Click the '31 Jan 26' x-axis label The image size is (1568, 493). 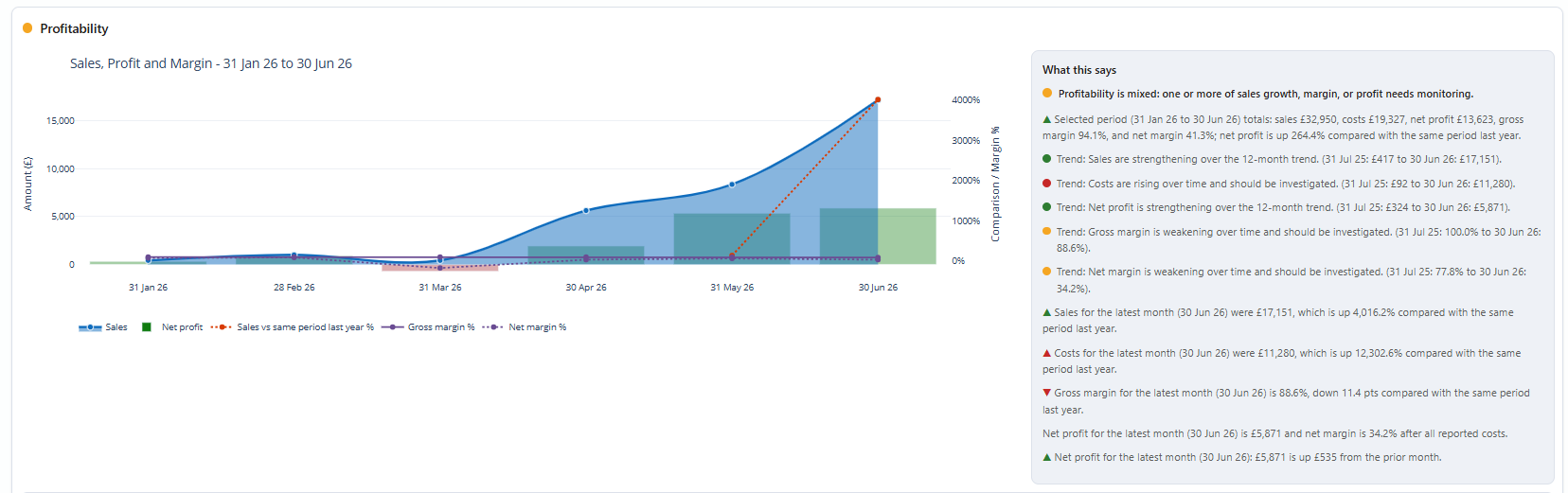(148, 287)
